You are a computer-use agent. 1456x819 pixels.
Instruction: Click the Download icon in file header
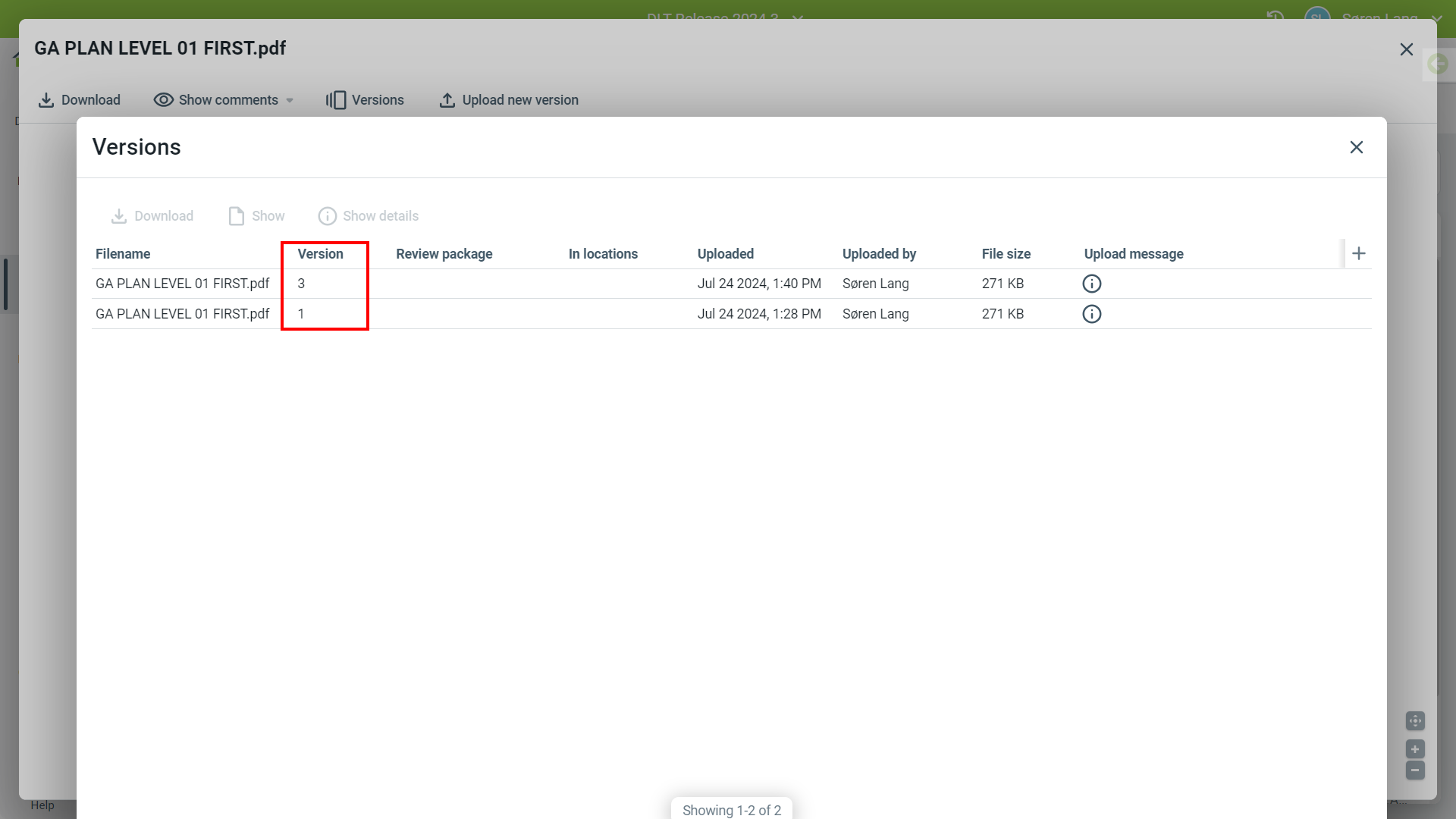(46, 100)
